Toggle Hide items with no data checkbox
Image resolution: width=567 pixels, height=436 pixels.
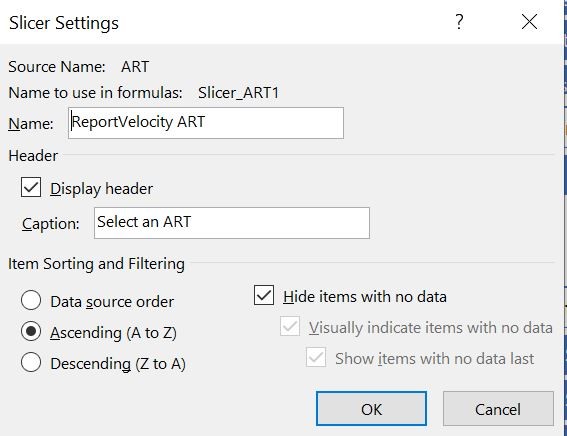tap(264, 295)
